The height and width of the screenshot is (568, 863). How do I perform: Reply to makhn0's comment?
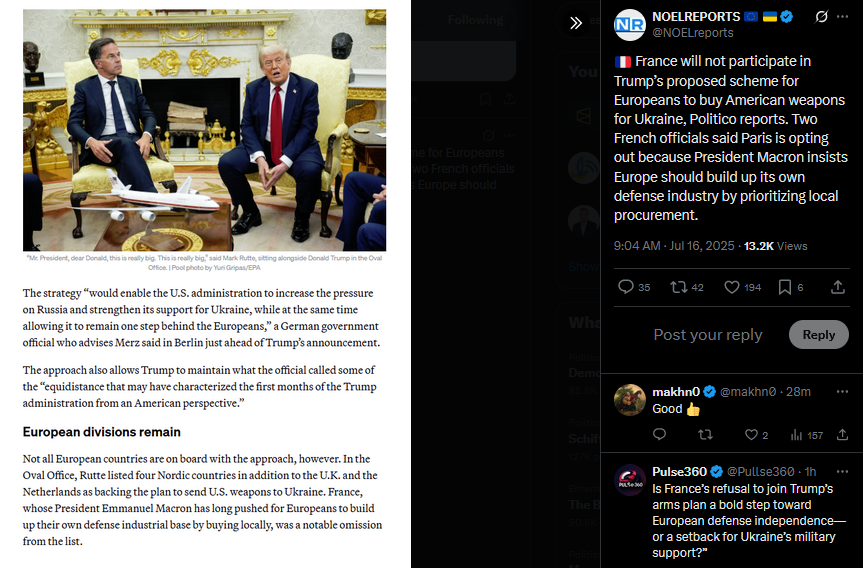point(659,435)
